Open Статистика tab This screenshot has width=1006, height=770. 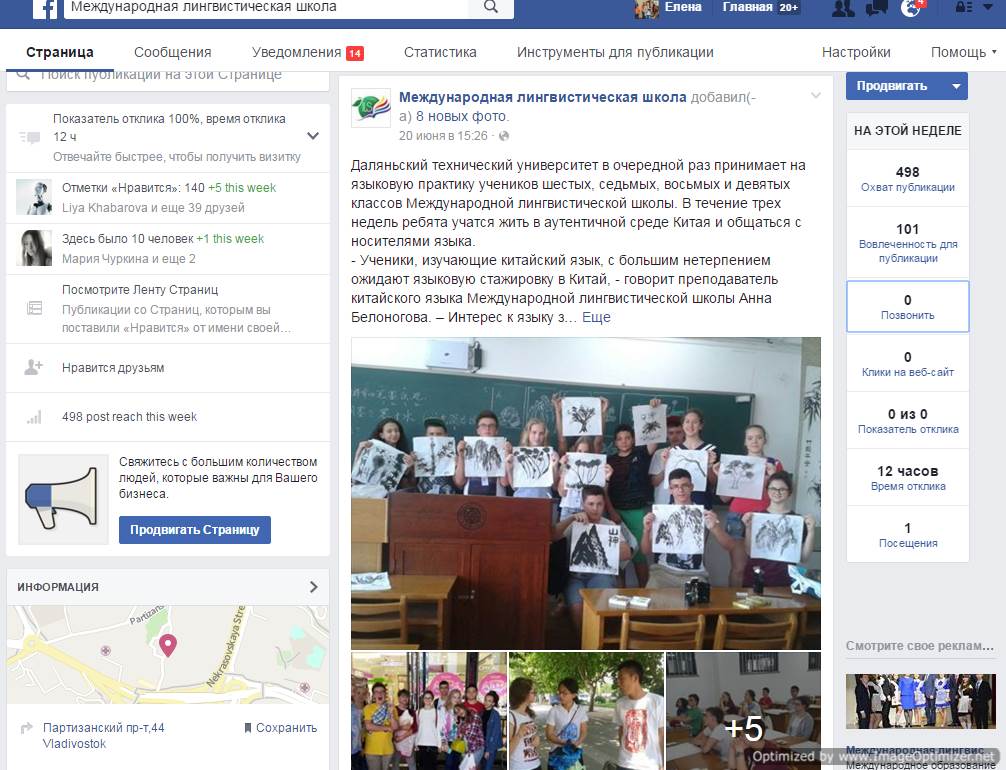click(440, 53)
